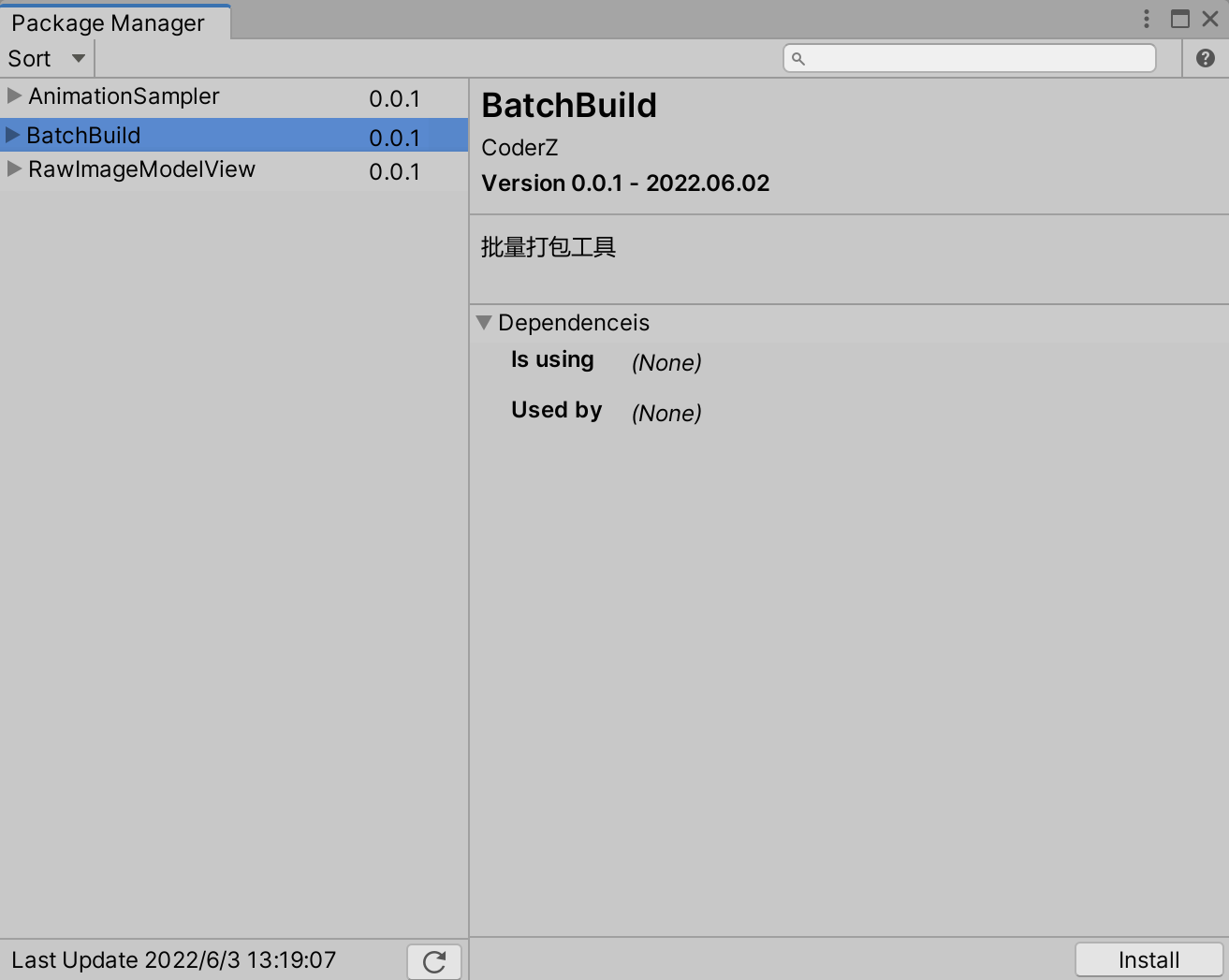This screenshot has height=980, width=1229.
Task: Select the AnimationSampler package entry
Action: (x=124, y=95)
